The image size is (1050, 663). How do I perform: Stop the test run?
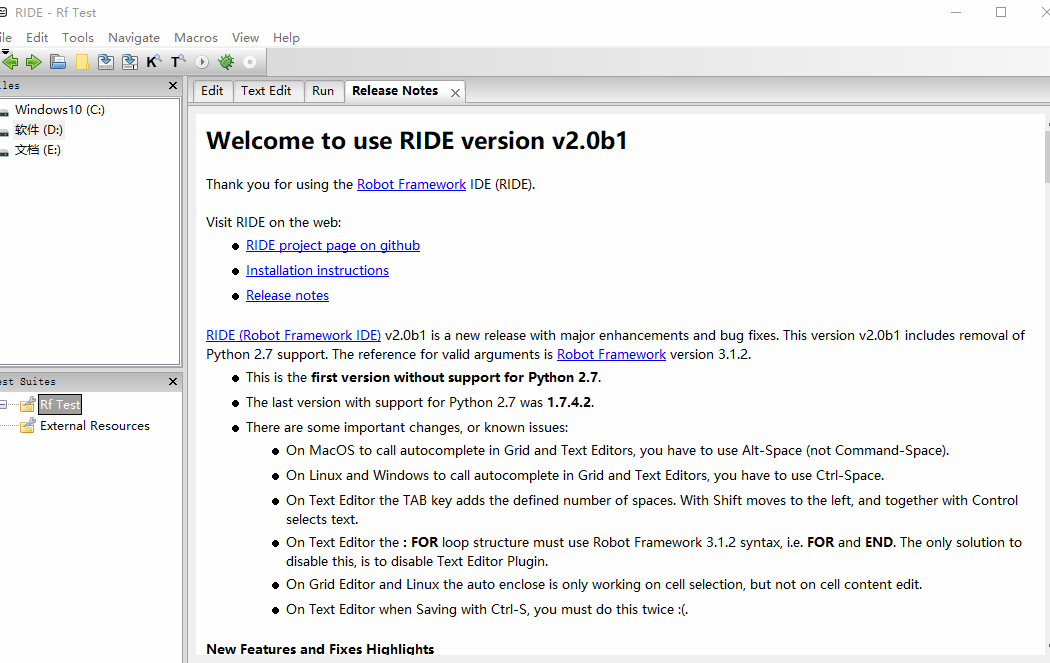click(250, 62)
